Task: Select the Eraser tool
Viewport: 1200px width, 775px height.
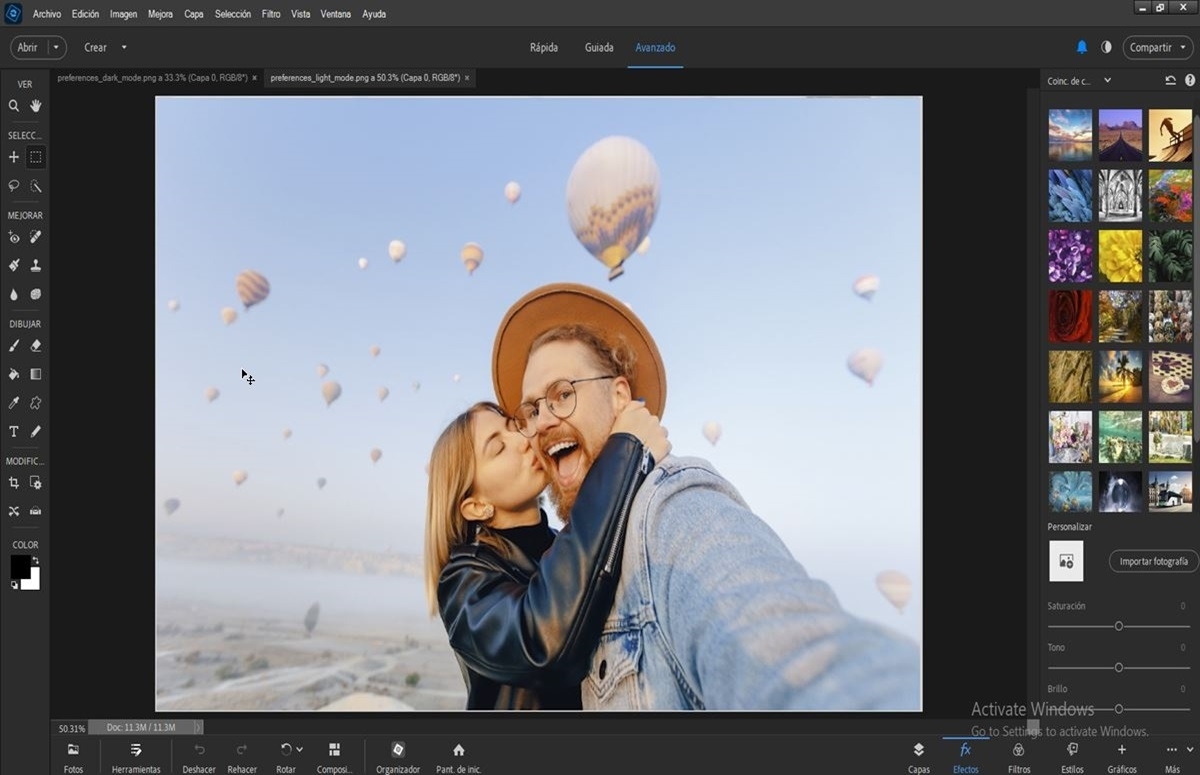Action: pyautogui.click(x=36, y=346)
